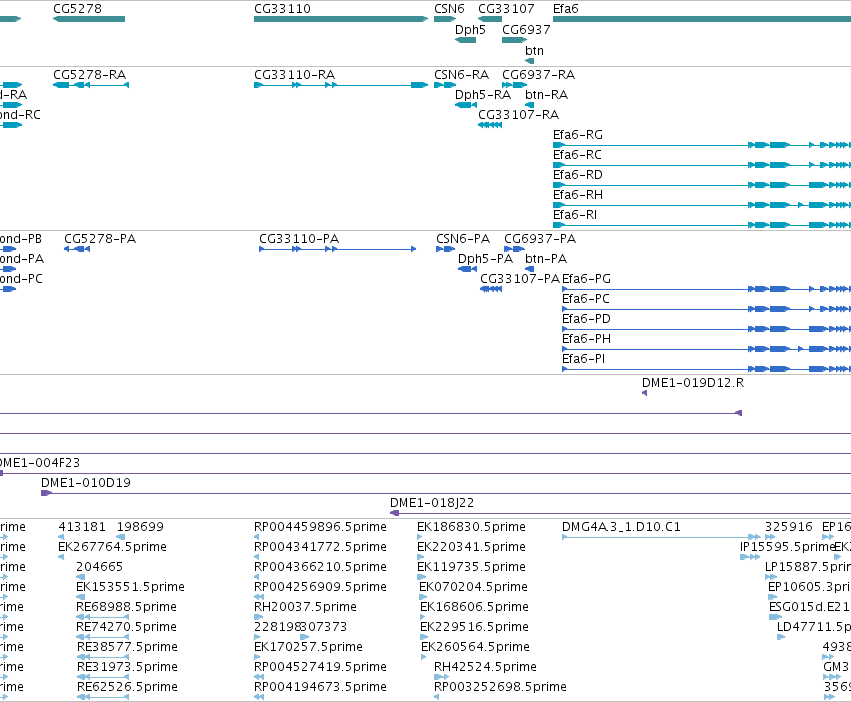Select EST RP004459896.5prime
The height and width of the screenshot is (702, 851).
coord(257,537)
